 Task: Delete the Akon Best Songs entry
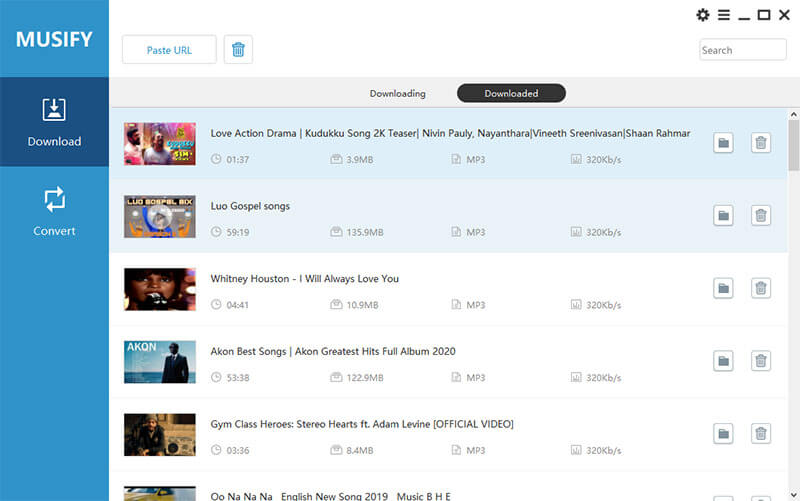[x=761, y=361]
